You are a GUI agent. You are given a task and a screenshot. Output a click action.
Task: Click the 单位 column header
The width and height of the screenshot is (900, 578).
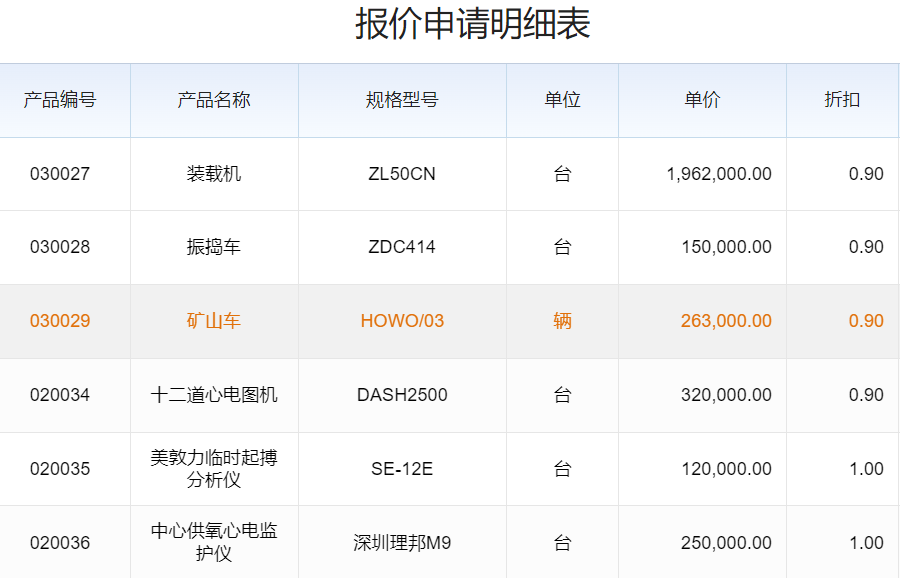point(562,100)
